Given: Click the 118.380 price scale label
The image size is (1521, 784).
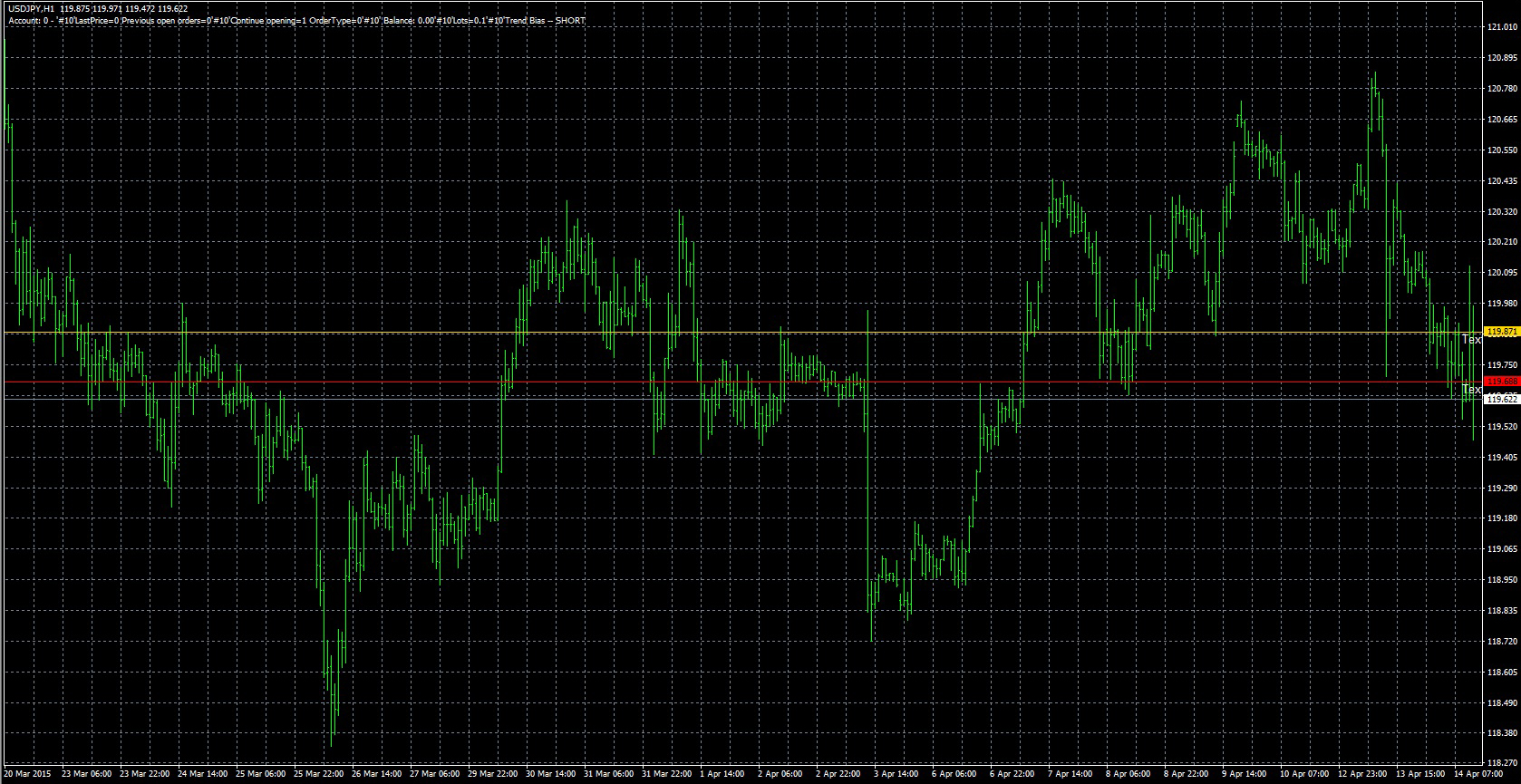Looking at the screenshot, I should [1502, 733].
